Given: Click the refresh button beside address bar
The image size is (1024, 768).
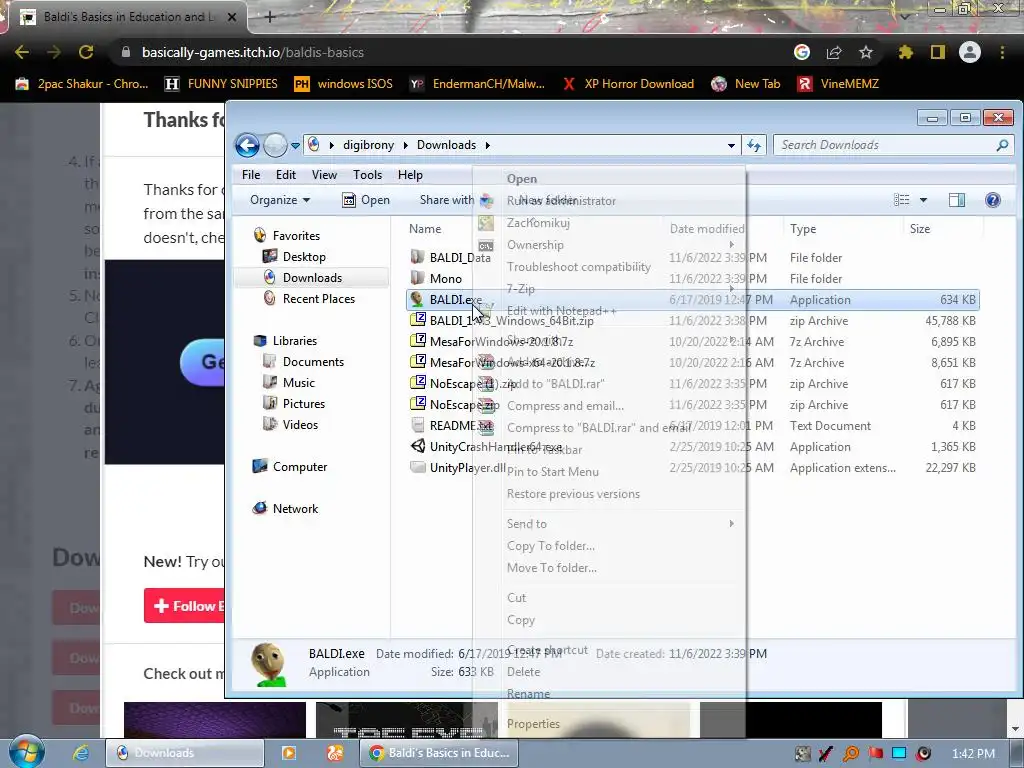Looking at the screenshot, I should pos(754,145).
